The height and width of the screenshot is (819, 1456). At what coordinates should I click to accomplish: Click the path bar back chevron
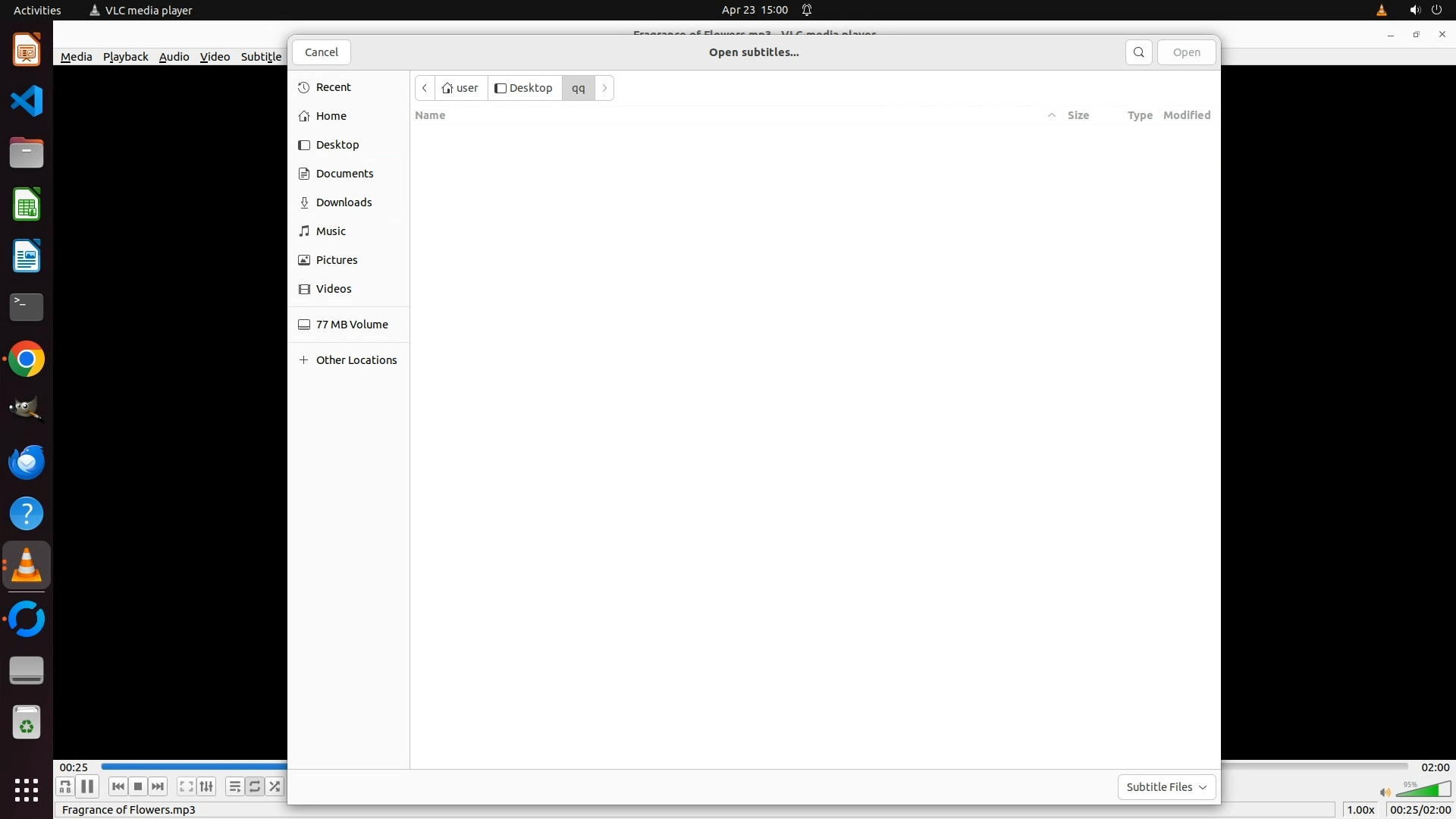[x=425, y=88]
